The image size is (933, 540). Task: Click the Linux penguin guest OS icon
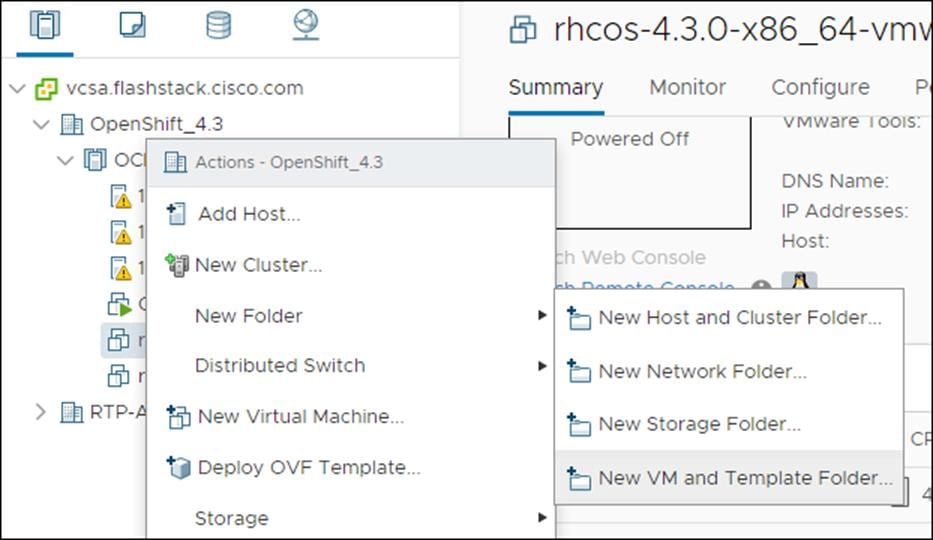tap(799, 280)
